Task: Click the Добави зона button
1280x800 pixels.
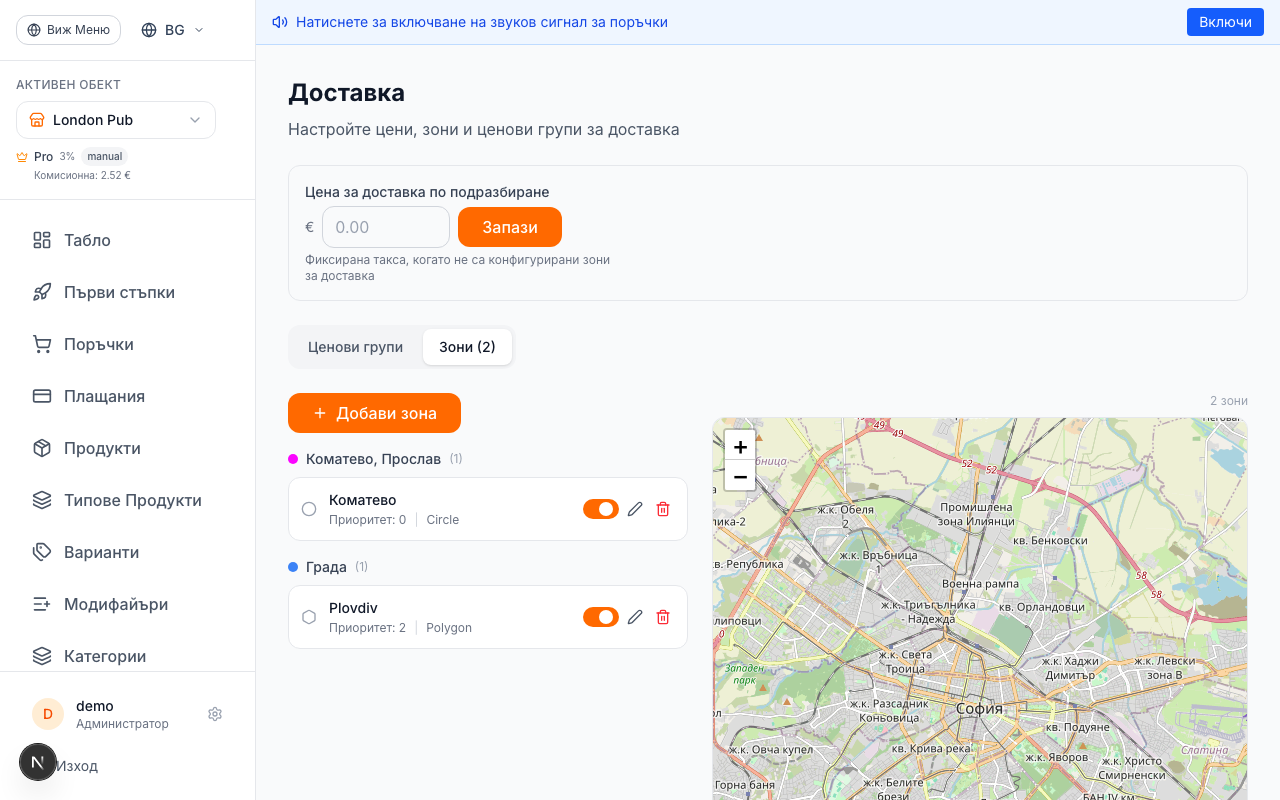Action: 374,413
